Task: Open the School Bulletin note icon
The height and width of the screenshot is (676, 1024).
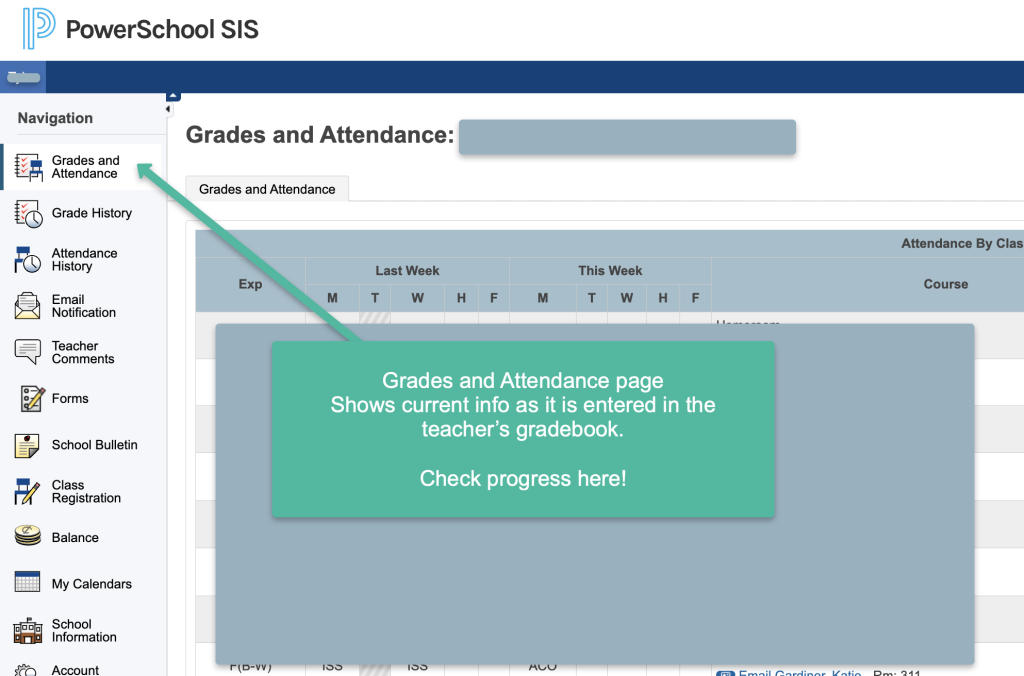Action: click(x=27, y=445)
